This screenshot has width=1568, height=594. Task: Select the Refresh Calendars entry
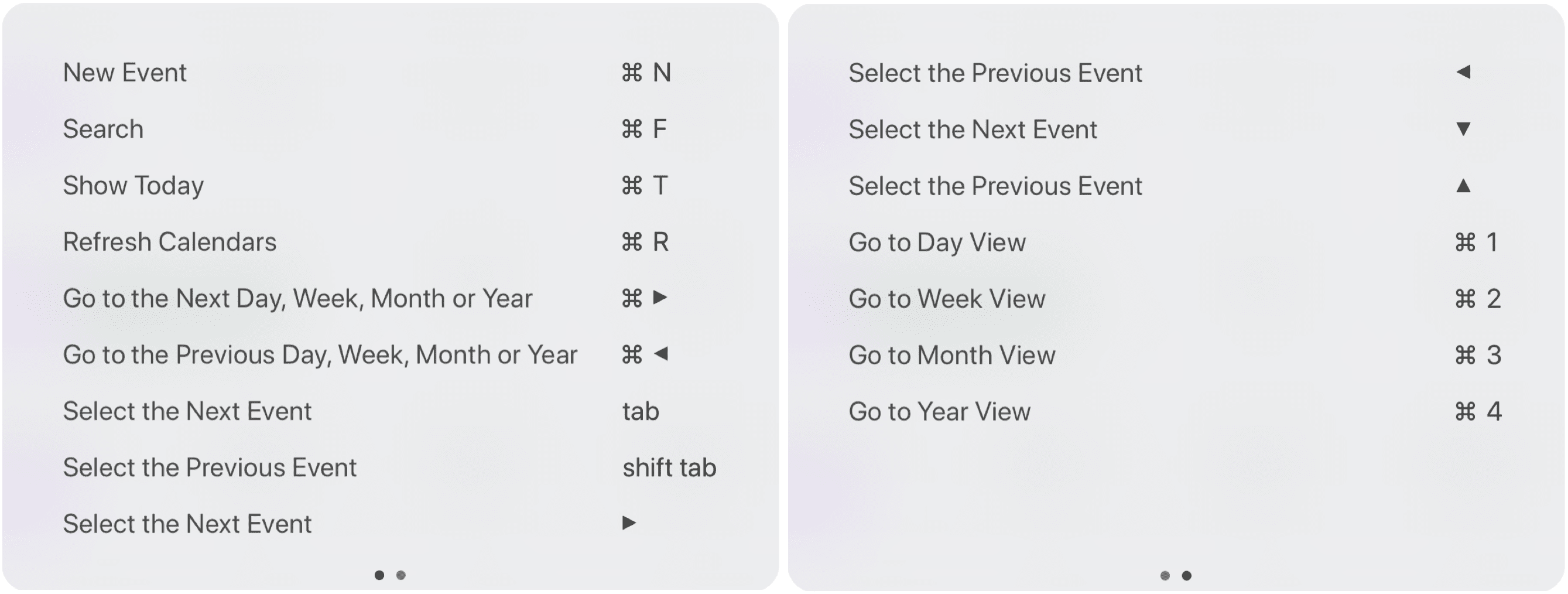click(170, 242)
